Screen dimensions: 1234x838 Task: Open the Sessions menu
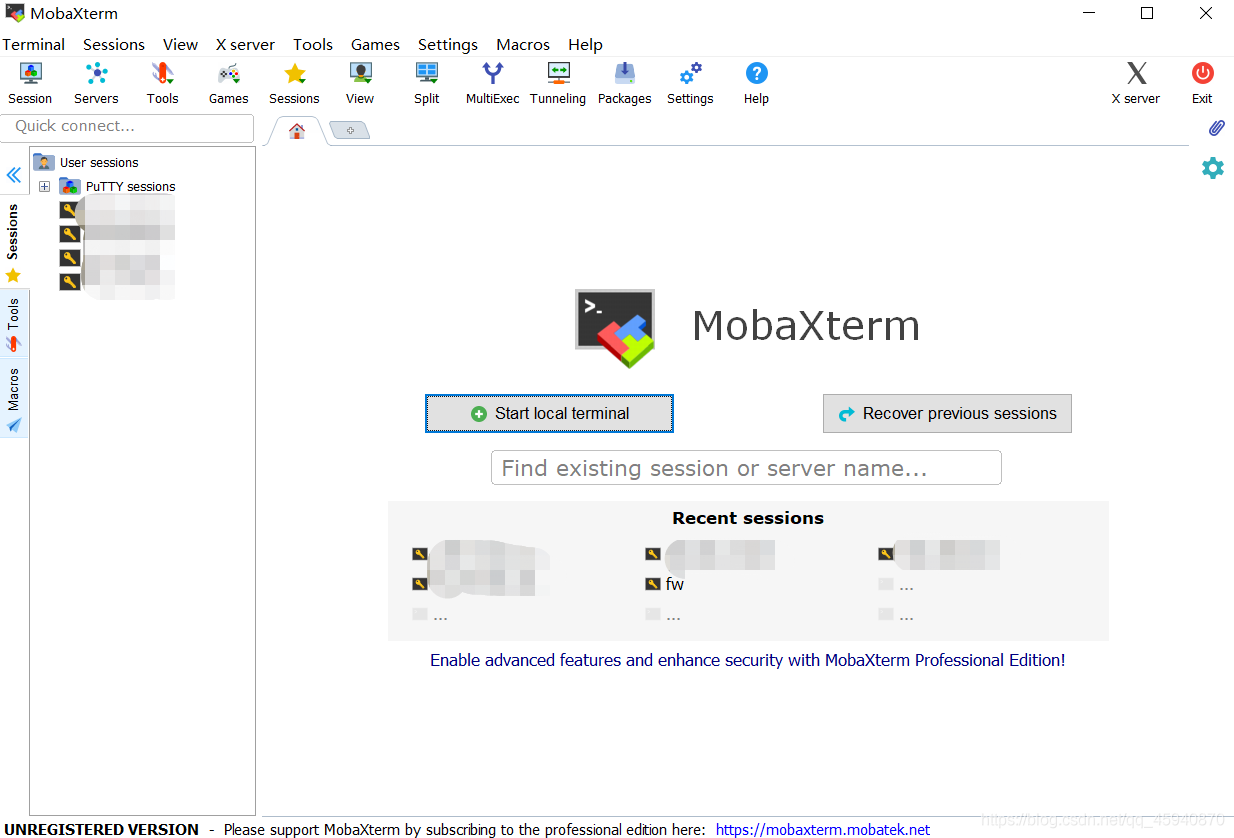[x=114, y=44]
